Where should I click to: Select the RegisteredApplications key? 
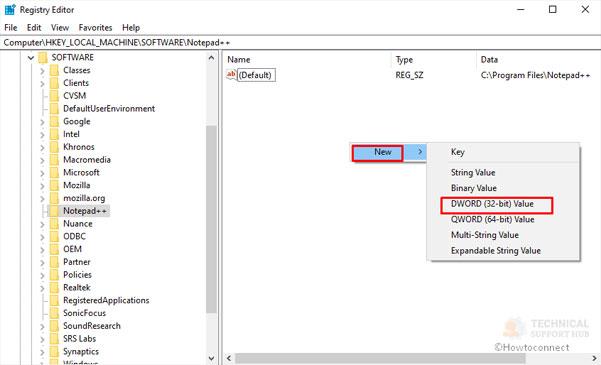[x=106, y=300]
